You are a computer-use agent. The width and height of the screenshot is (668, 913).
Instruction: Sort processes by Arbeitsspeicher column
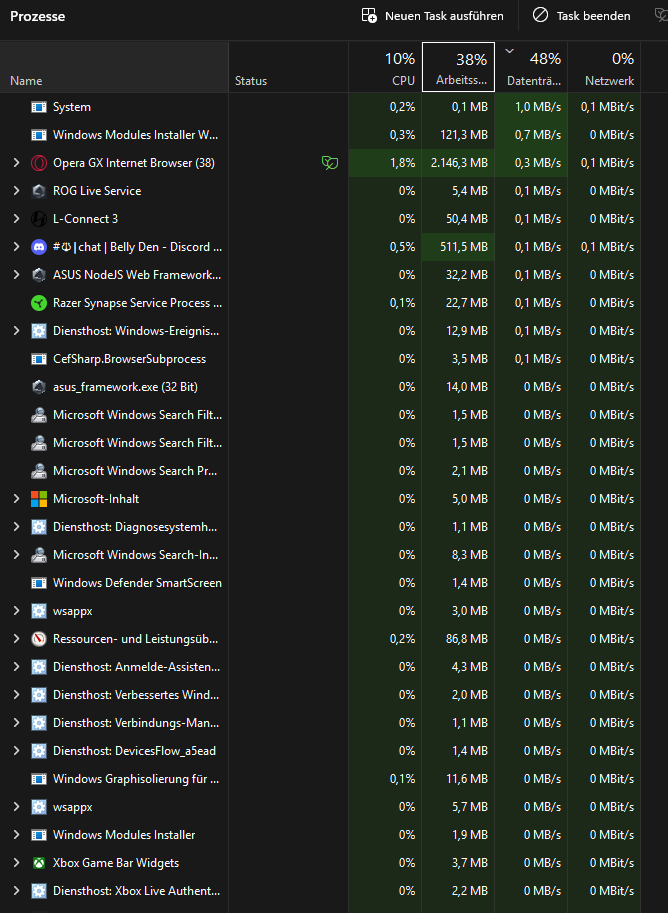coord(458,67)
